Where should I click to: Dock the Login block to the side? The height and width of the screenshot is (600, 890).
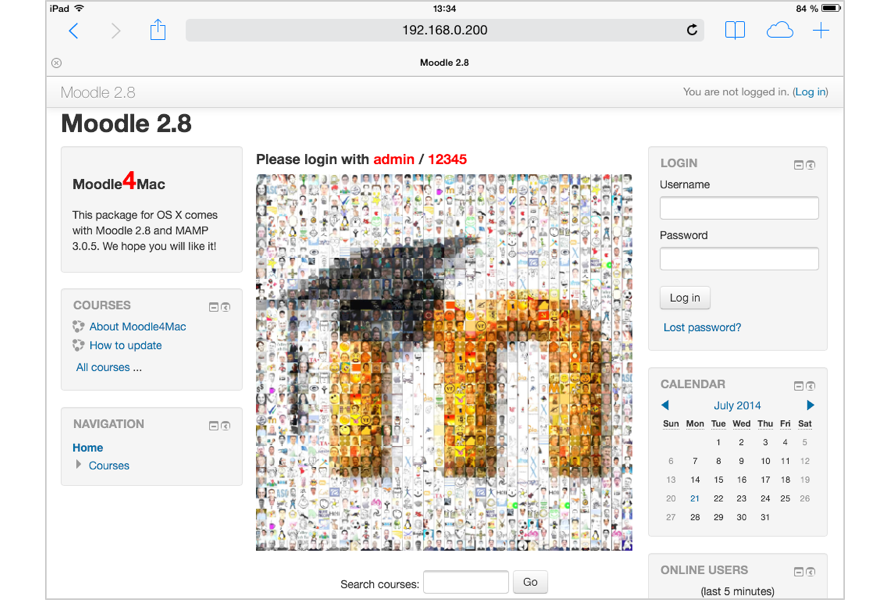pyautogui.click(x=810, y=165)
